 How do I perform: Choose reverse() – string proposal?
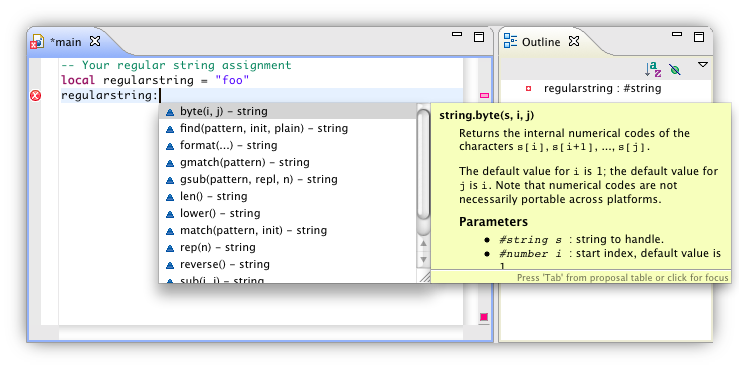coord(288,264)
